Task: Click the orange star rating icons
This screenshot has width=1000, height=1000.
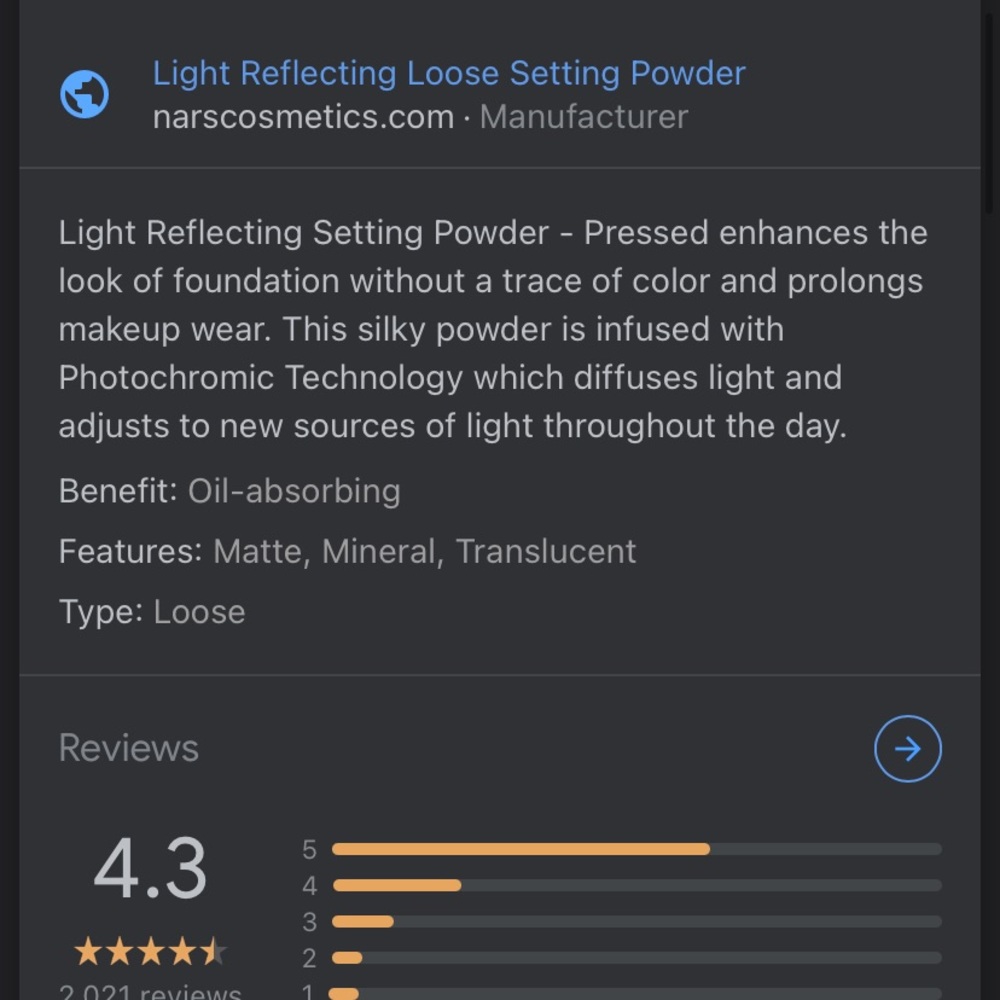Action: (150, 951)
